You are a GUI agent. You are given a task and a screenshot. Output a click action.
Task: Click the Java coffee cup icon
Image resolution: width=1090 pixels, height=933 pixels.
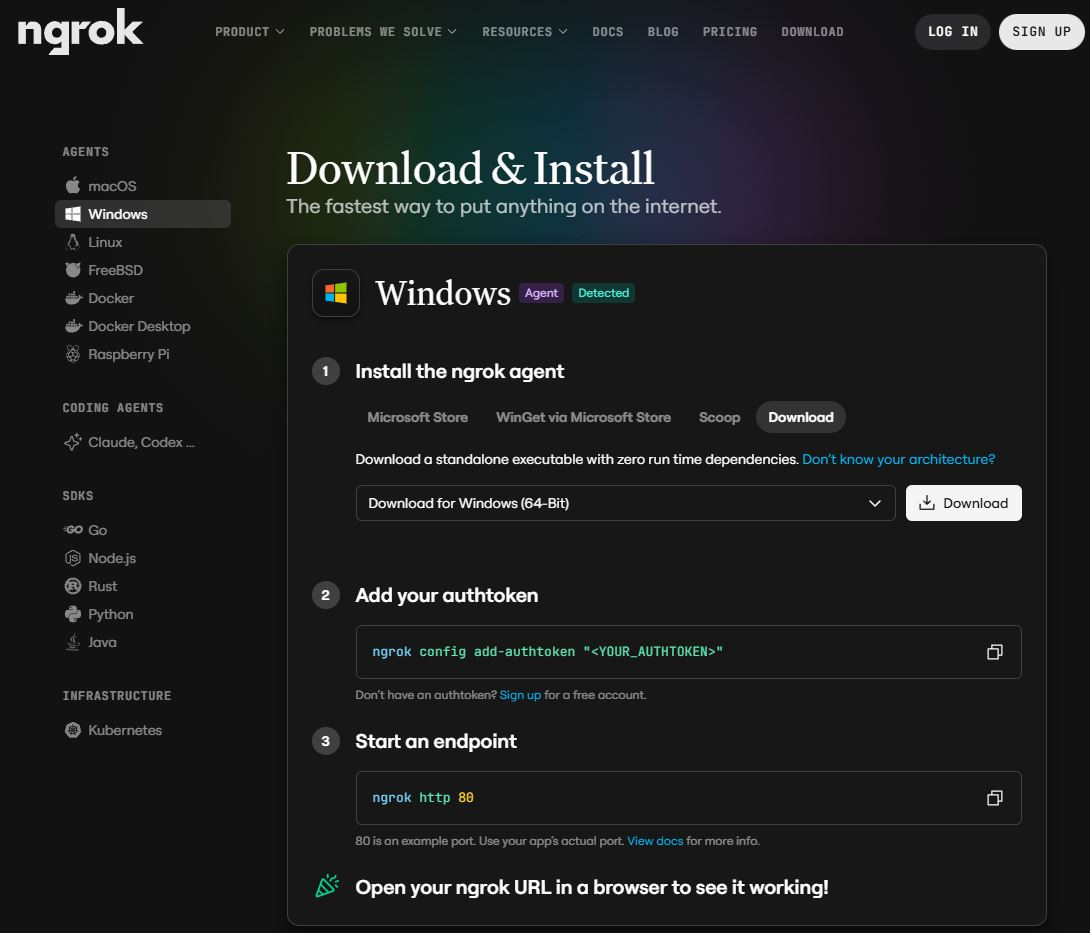[72, 642]
